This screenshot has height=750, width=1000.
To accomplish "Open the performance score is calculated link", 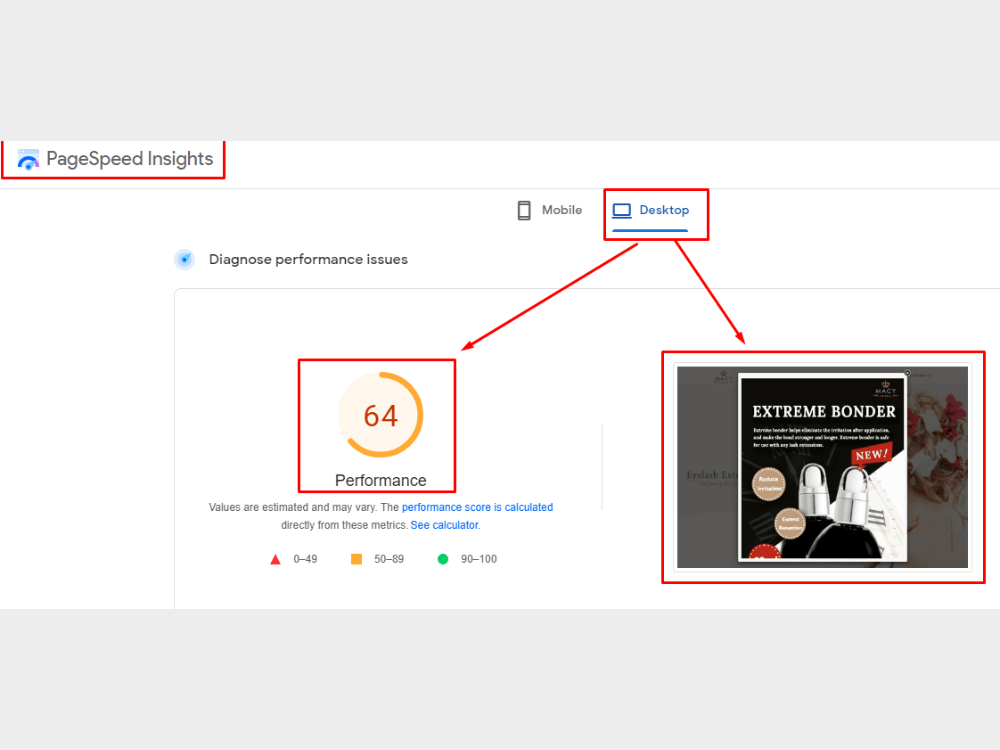I will click(x=477, y=508).
